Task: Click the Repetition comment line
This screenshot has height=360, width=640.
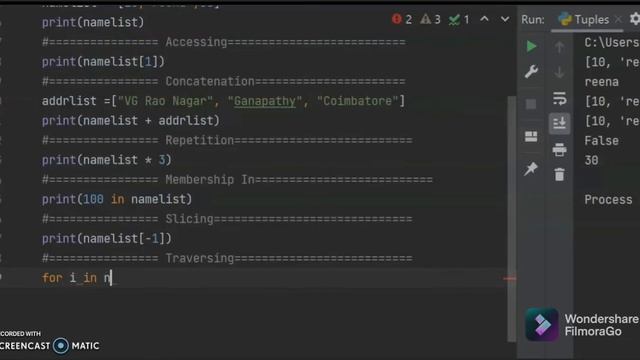Action: click(x=227, y=140)
